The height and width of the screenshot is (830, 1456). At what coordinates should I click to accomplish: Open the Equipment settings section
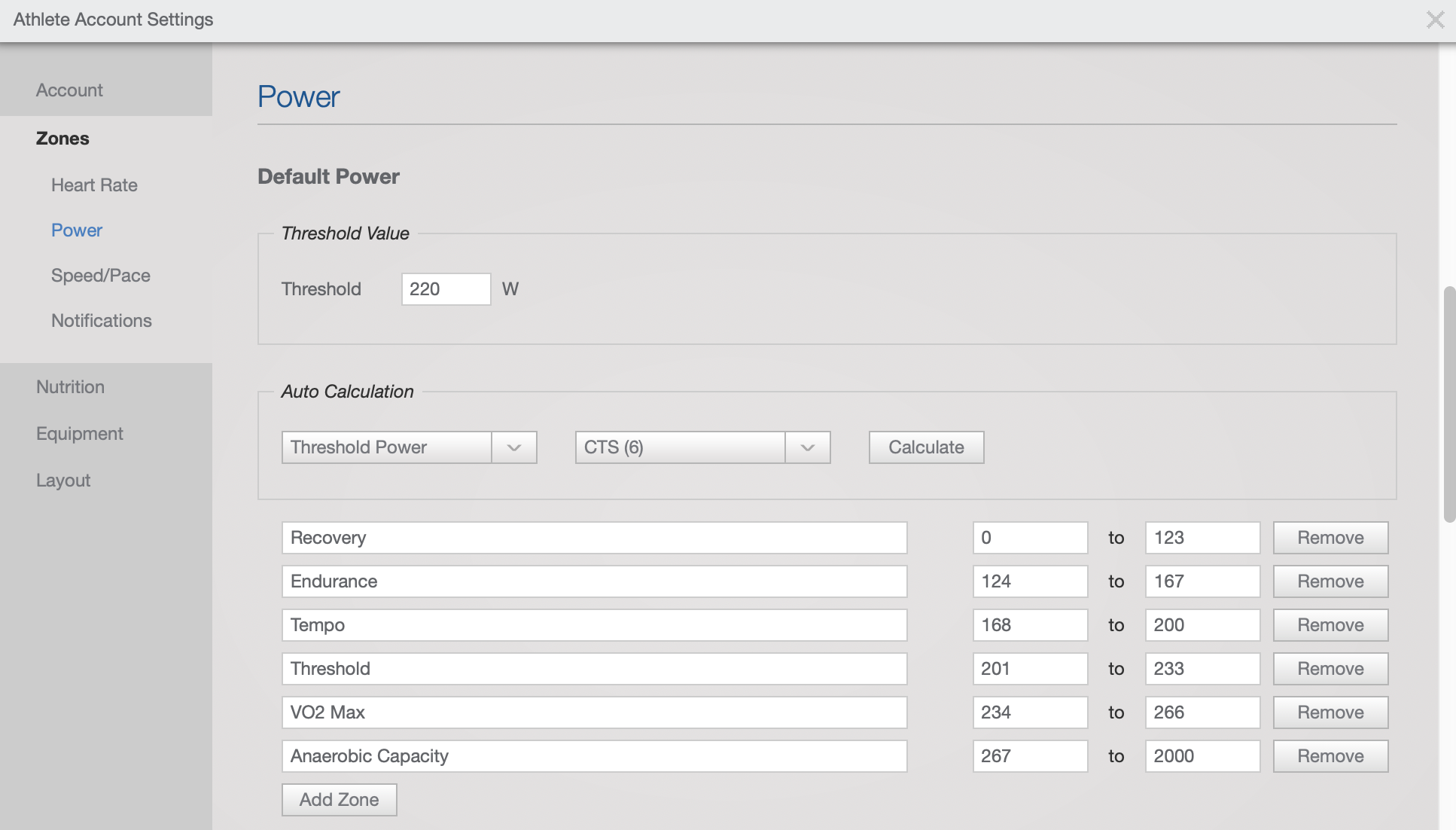pos(79,433)
